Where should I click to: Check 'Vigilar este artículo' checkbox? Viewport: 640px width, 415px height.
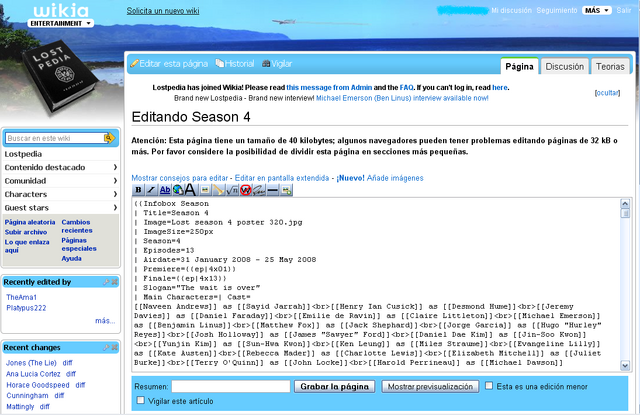140,400
